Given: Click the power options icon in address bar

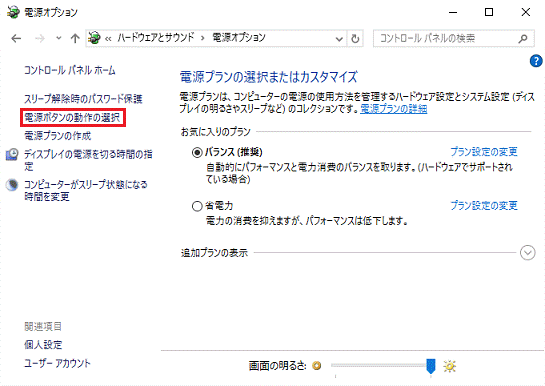Looking at the screenshot, I should point(94,38).
